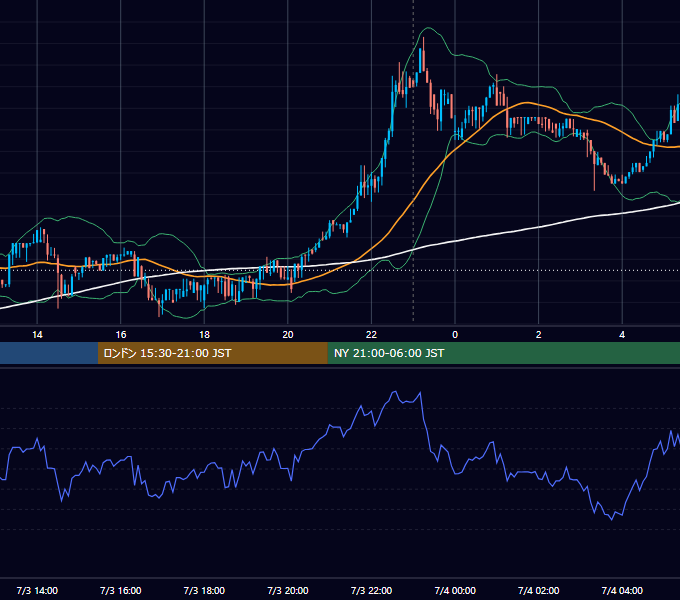Image resolution: width=680 pixels, height=600 pixels.
Task: Click the 7/4 00:00 time label
Action: [x=455, y=590]
